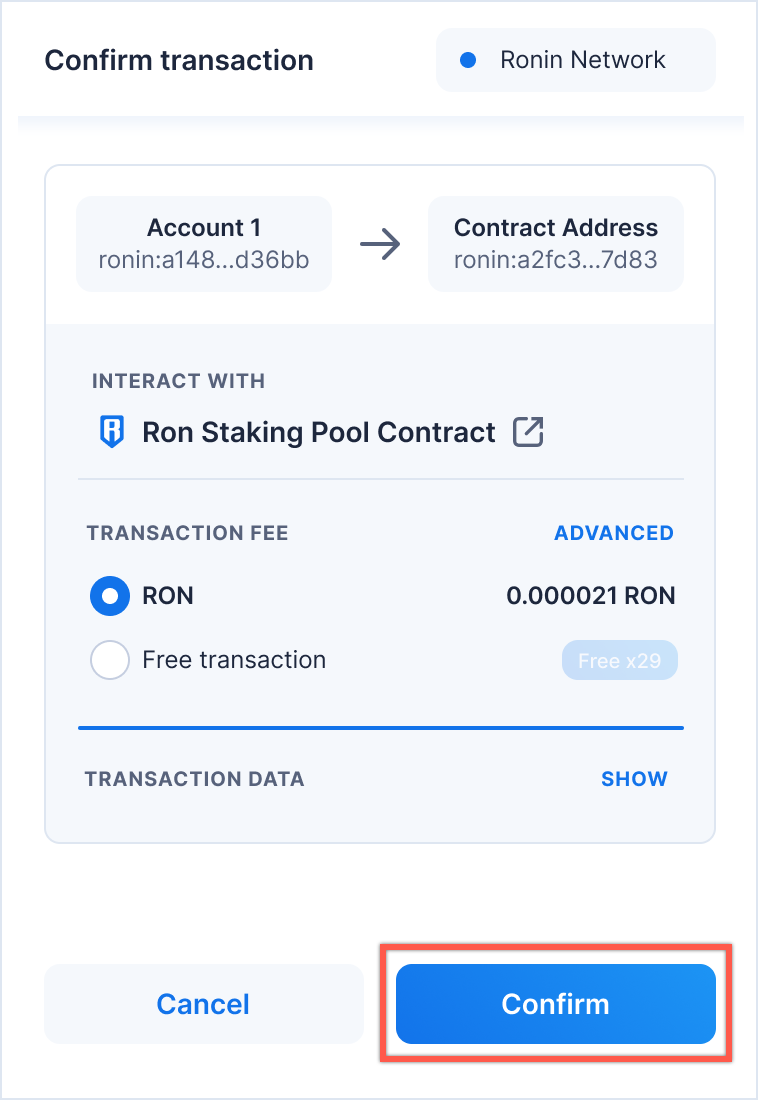Click the TRANSACTION DATA label
This screenshot has width=758, height=1100.
tap(195, 779)
